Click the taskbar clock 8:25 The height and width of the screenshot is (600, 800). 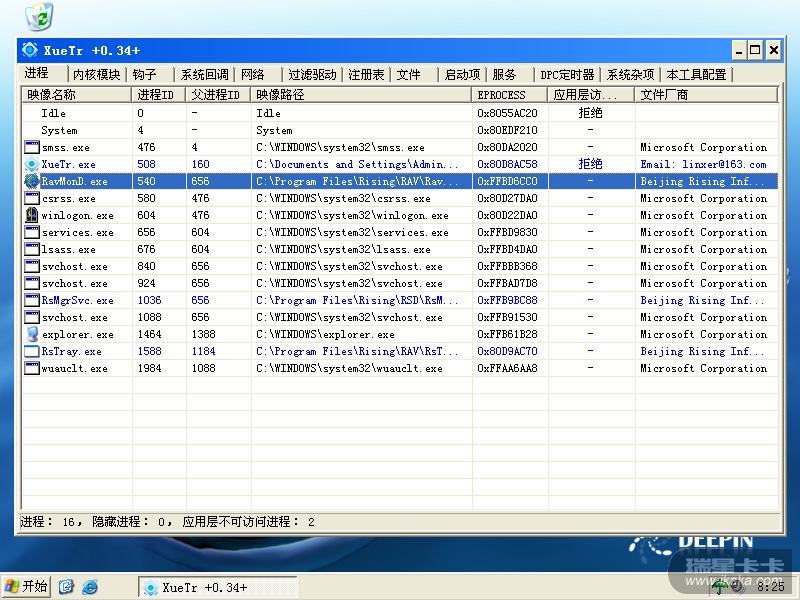[770, 587]
